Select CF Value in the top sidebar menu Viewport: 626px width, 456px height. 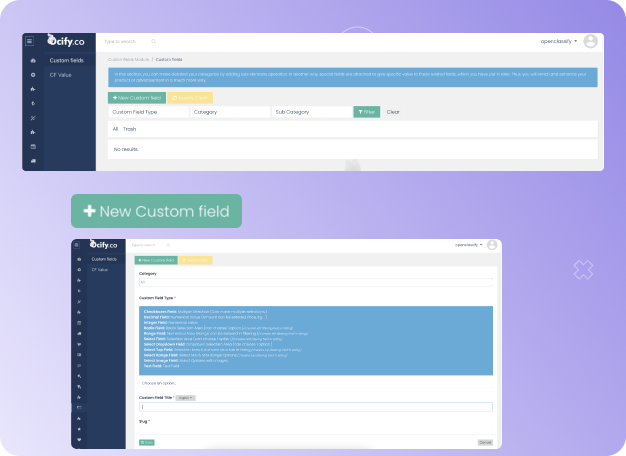tap(60, 74)
